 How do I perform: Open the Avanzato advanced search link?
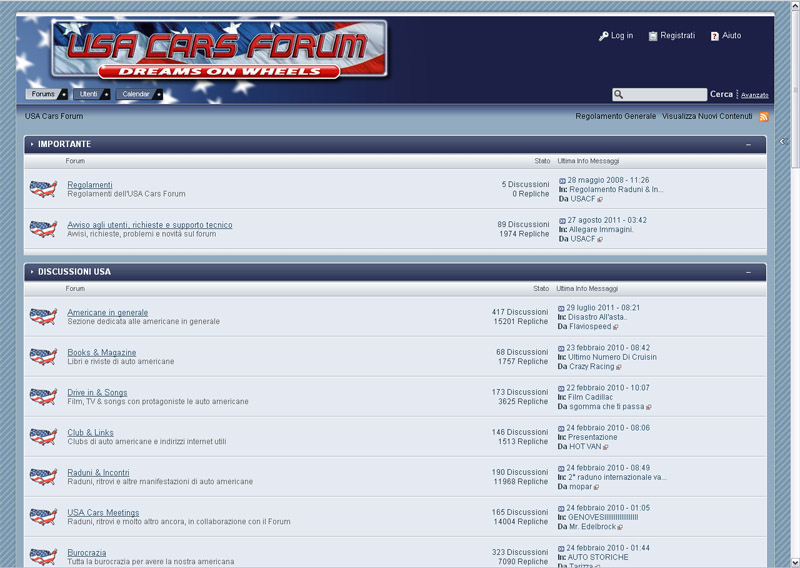[x=755, y=95]
